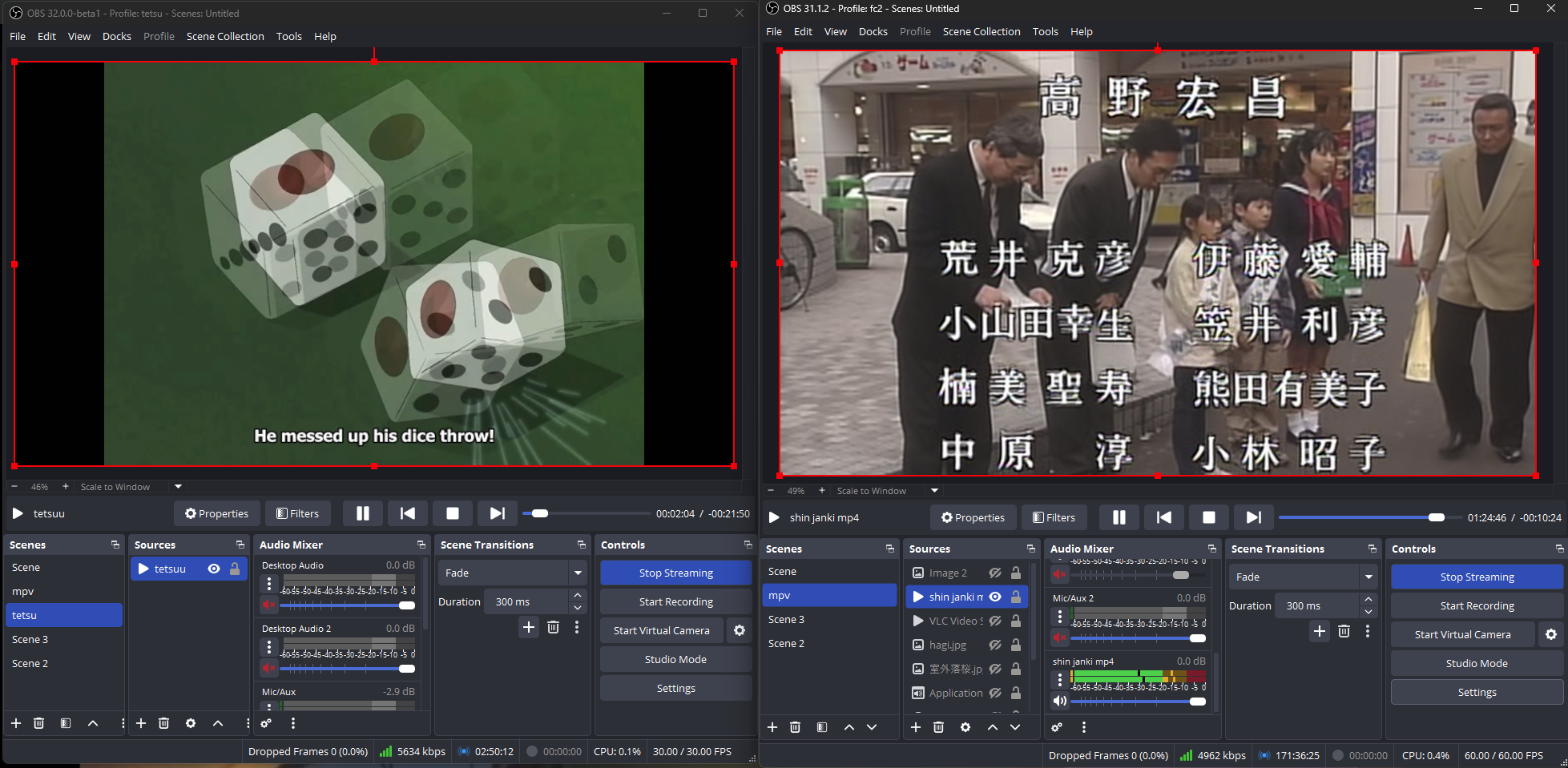Expand the Fade transition dropdown in left OBS
This screenshot has height=768, width=1568.
click(x=578, y=573)
